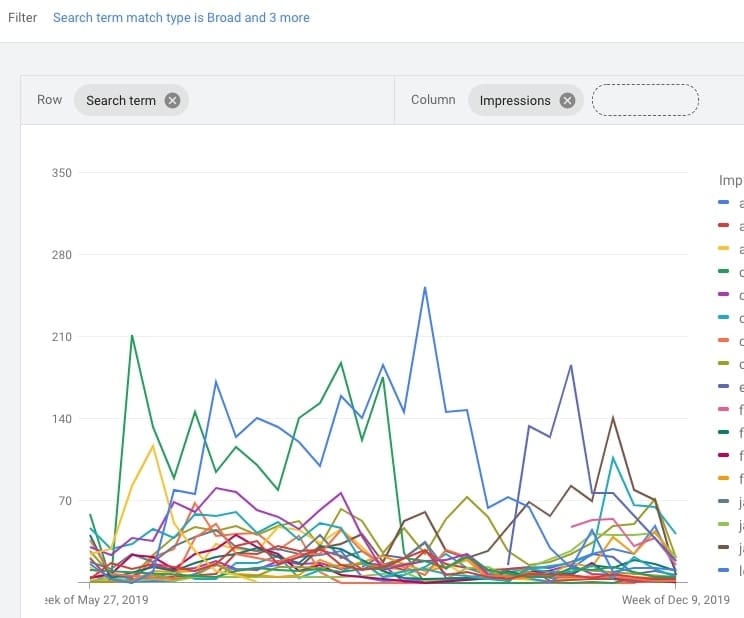Click the brown legend swatch

(724, 547)
